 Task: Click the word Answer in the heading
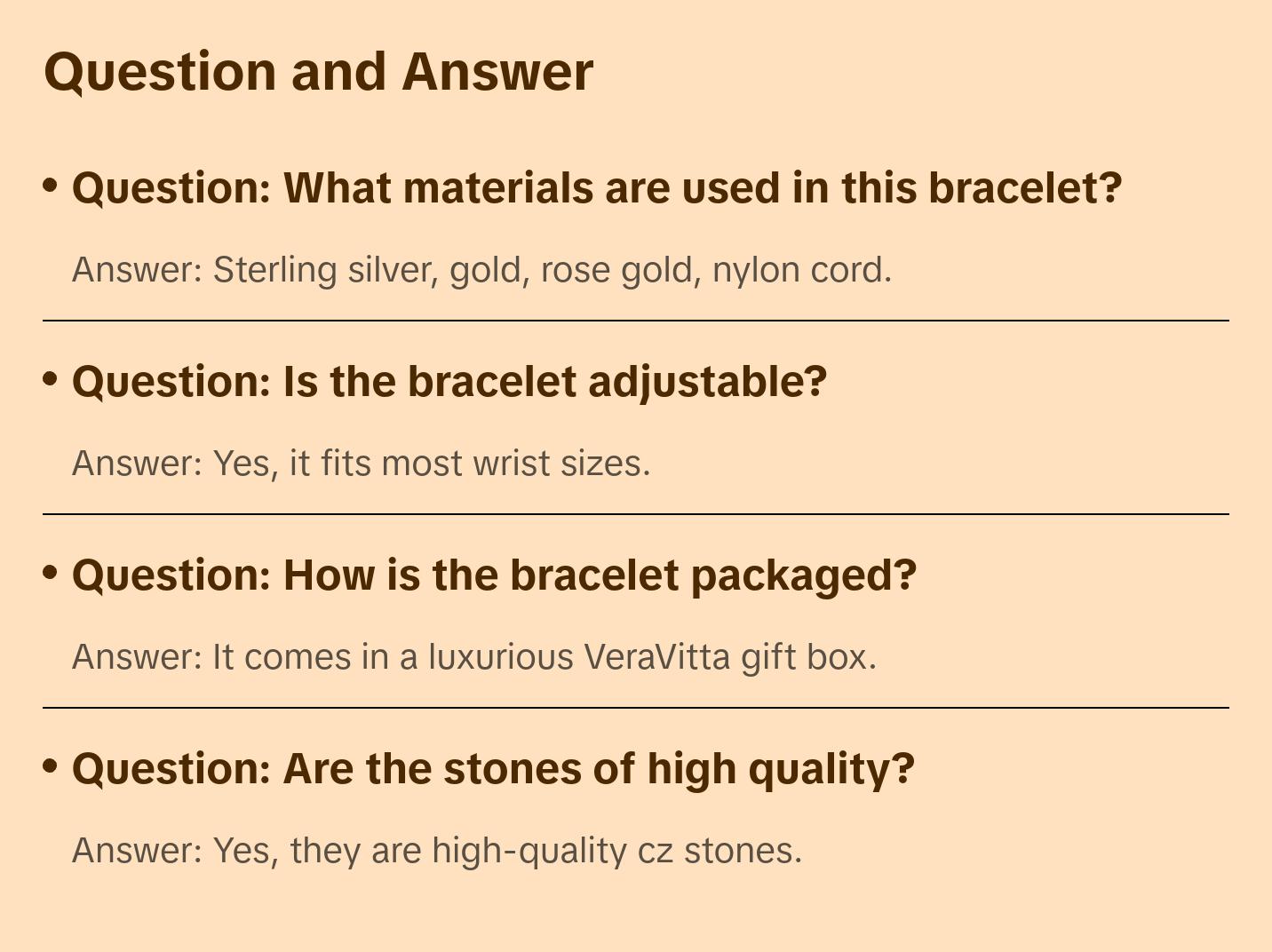(x=497, y=71)
